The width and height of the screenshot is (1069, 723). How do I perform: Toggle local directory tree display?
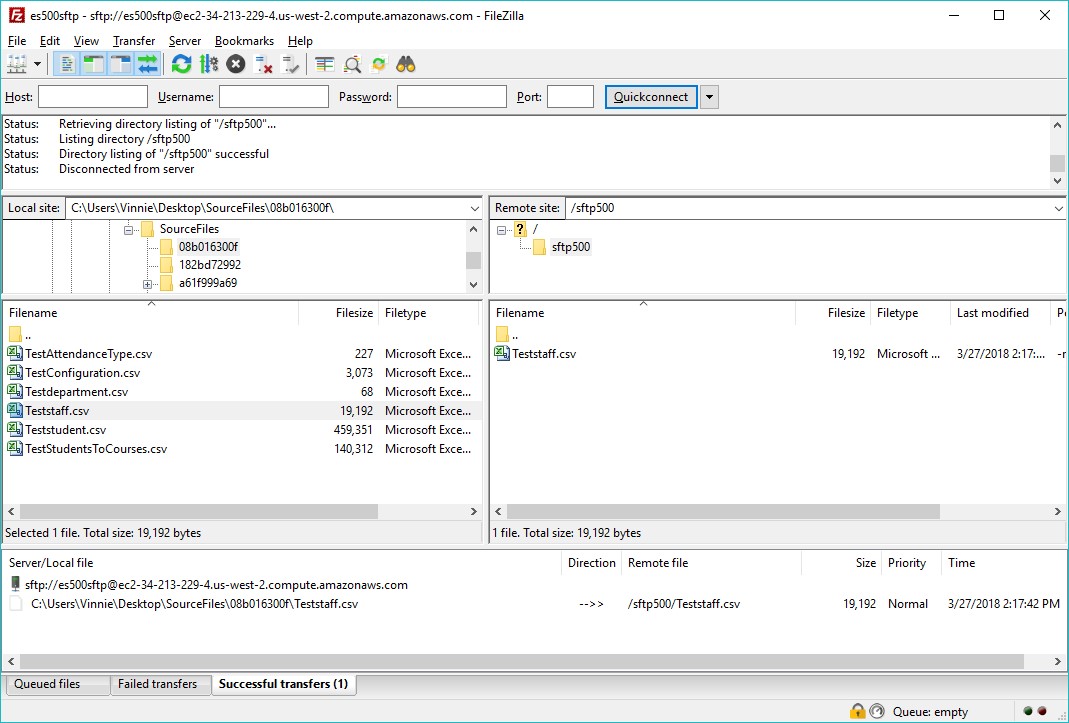pyautogui.click(x=93, y=65)
